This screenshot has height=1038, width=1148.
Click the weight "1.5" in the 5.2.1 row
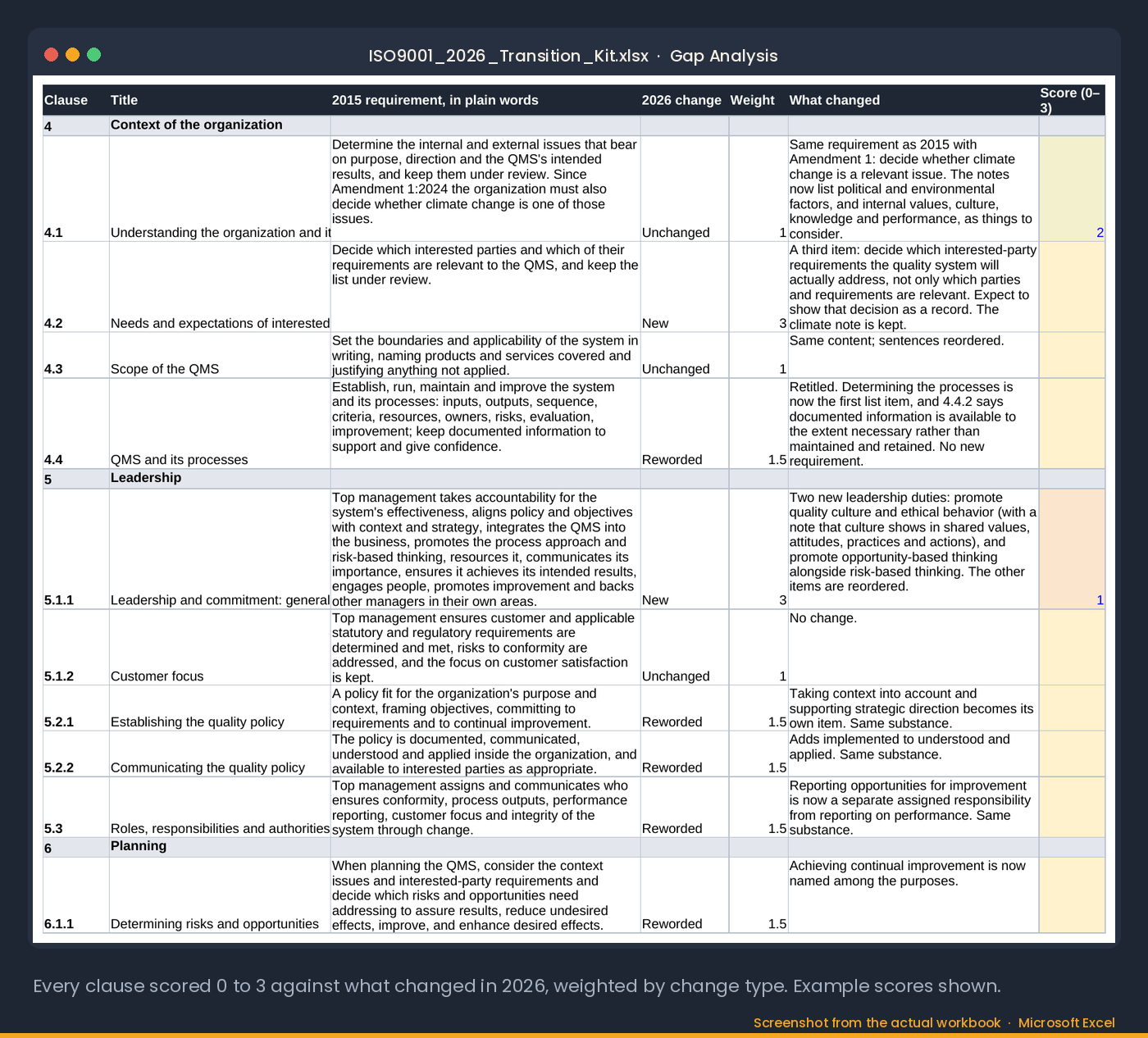(758, 708)
